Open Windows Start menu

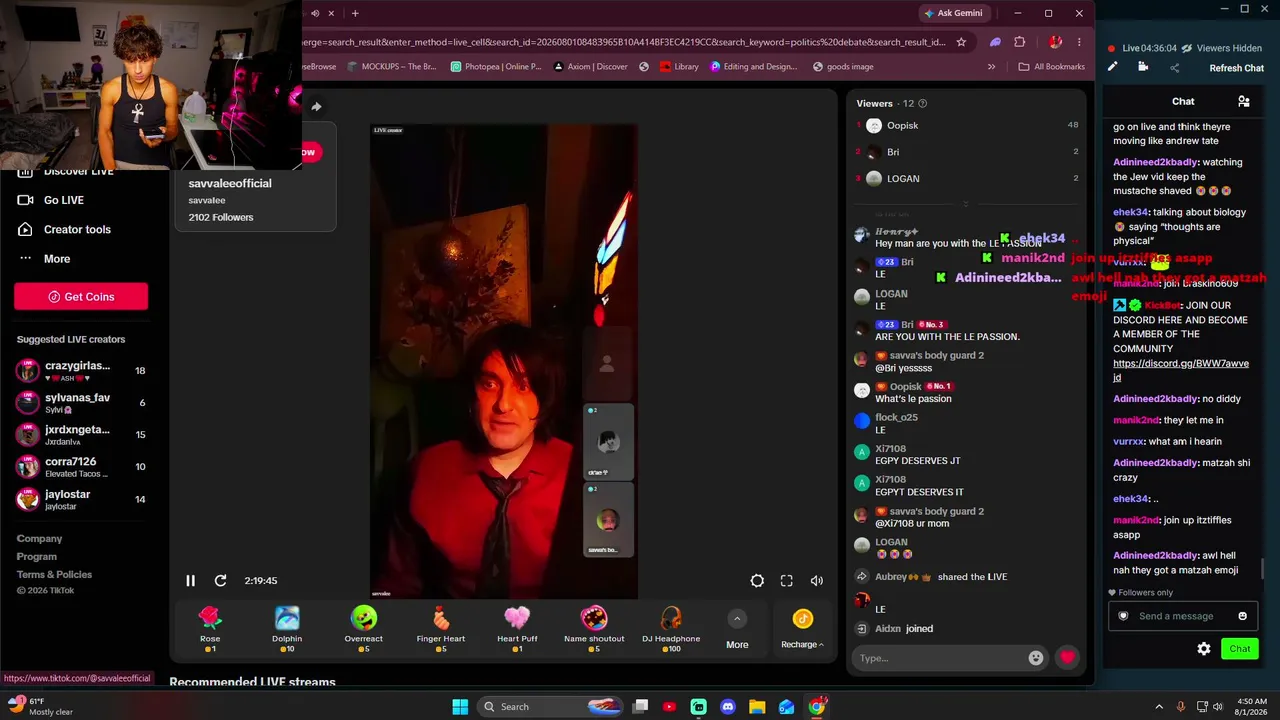(460, 707)
